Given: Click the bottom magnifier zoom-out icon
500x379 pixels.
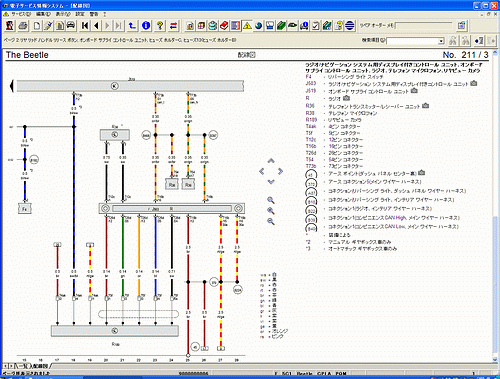Looking at the screenshot, I should [271, 221].
